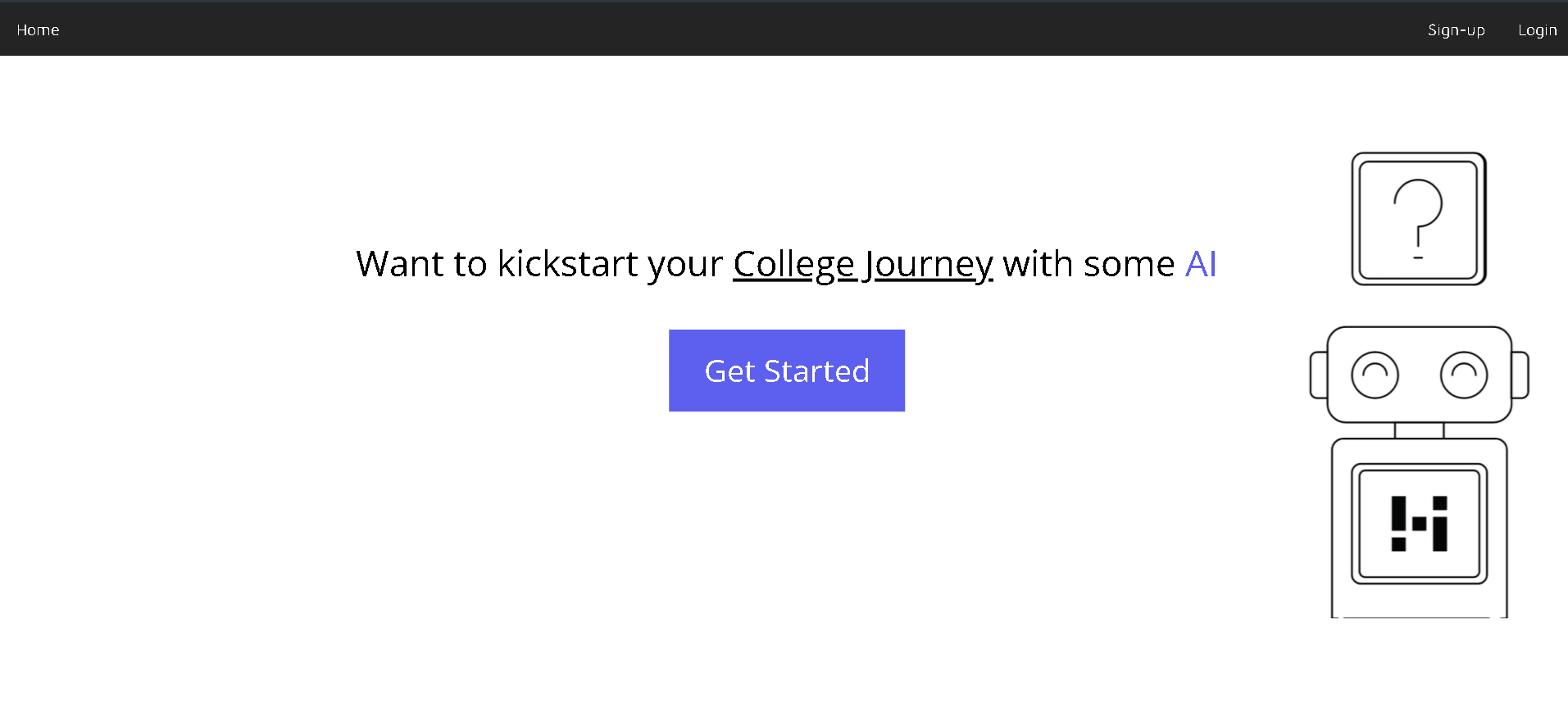Click the robot's head between the eyes
The image size is (1568, 728).
coord(1420,375)
